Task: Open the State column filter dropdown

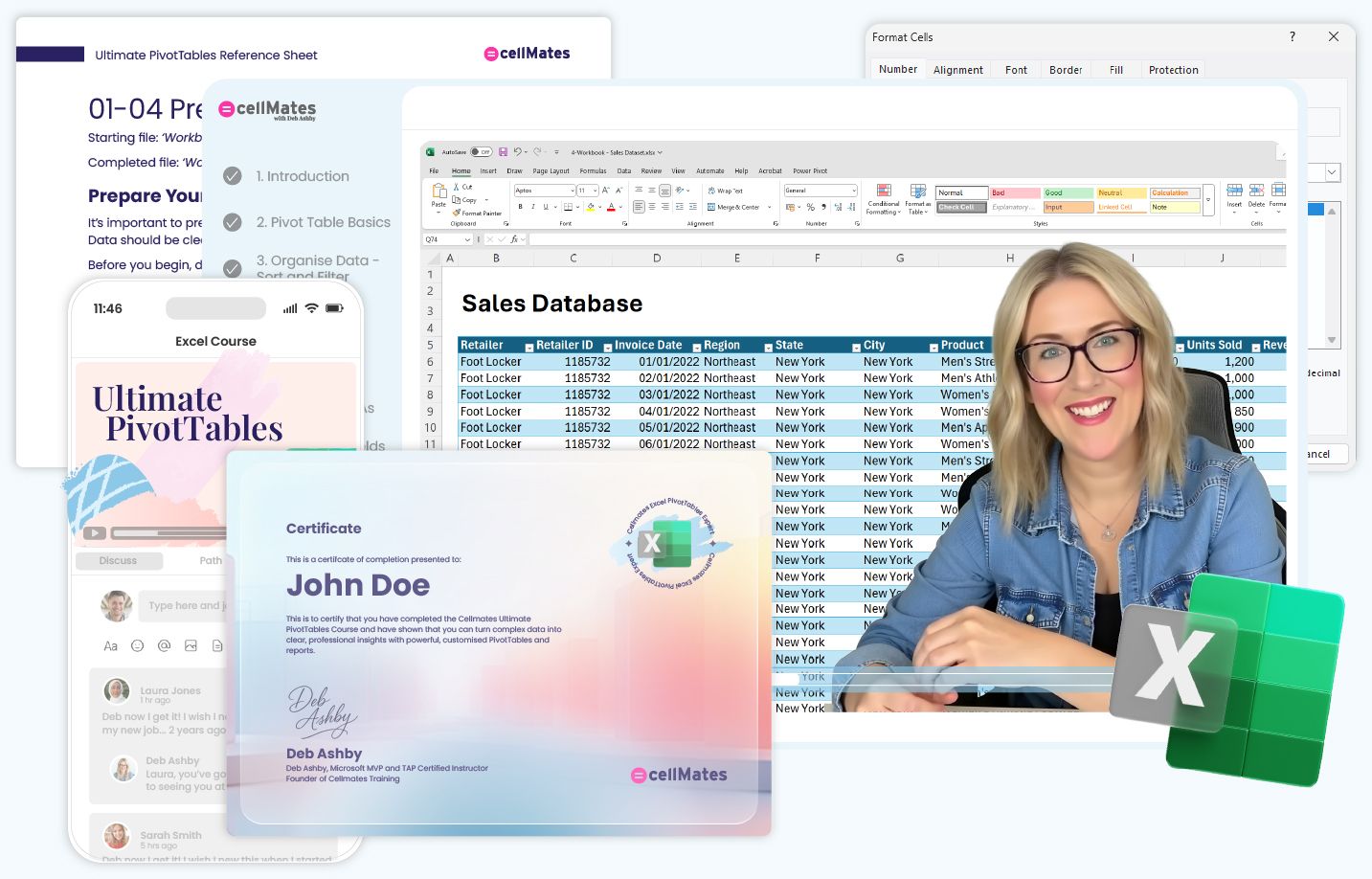Action: point(856,347)
